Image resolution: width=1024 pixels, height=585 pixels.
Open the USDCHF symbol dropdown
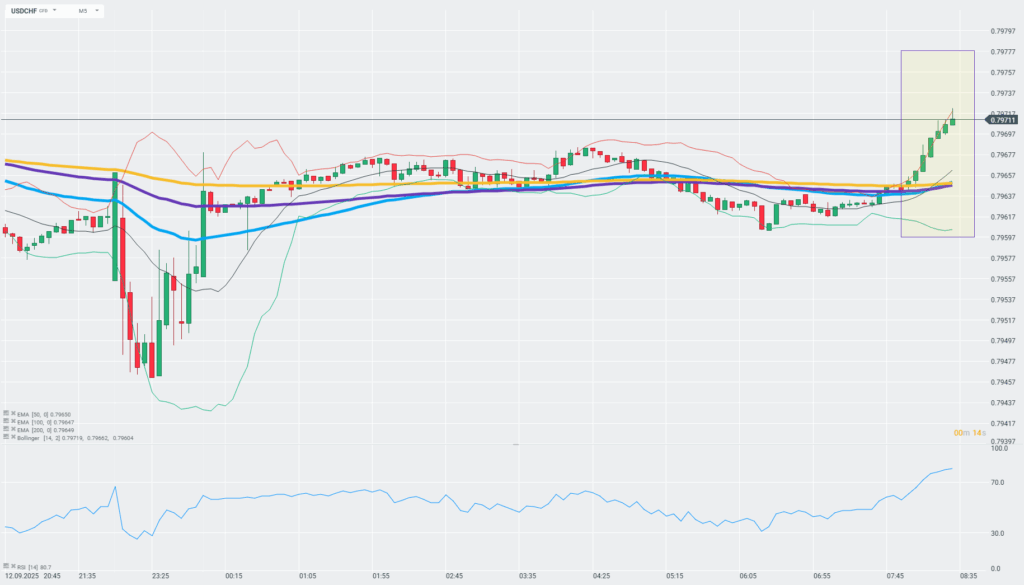[x=32, y=11]
